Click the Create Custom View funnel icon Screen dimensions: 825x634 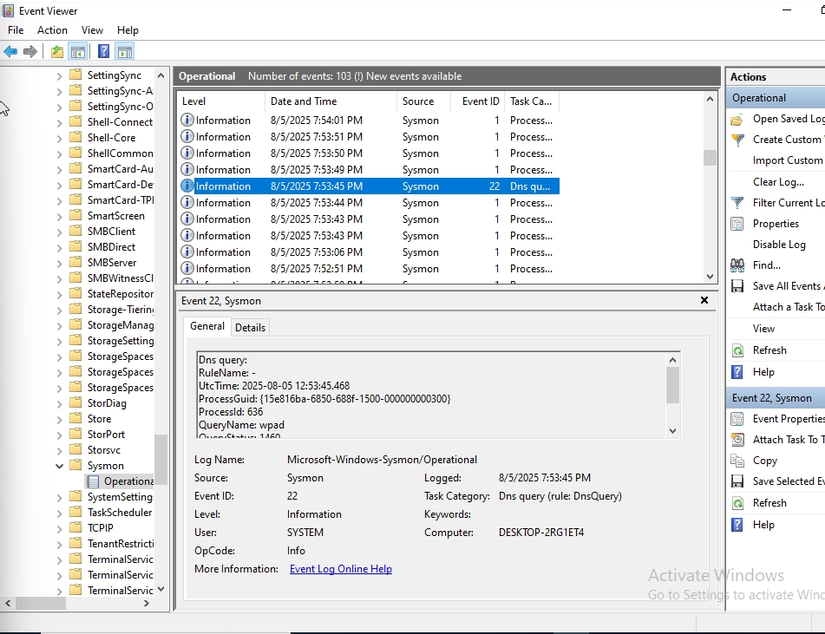click(738, 140)
